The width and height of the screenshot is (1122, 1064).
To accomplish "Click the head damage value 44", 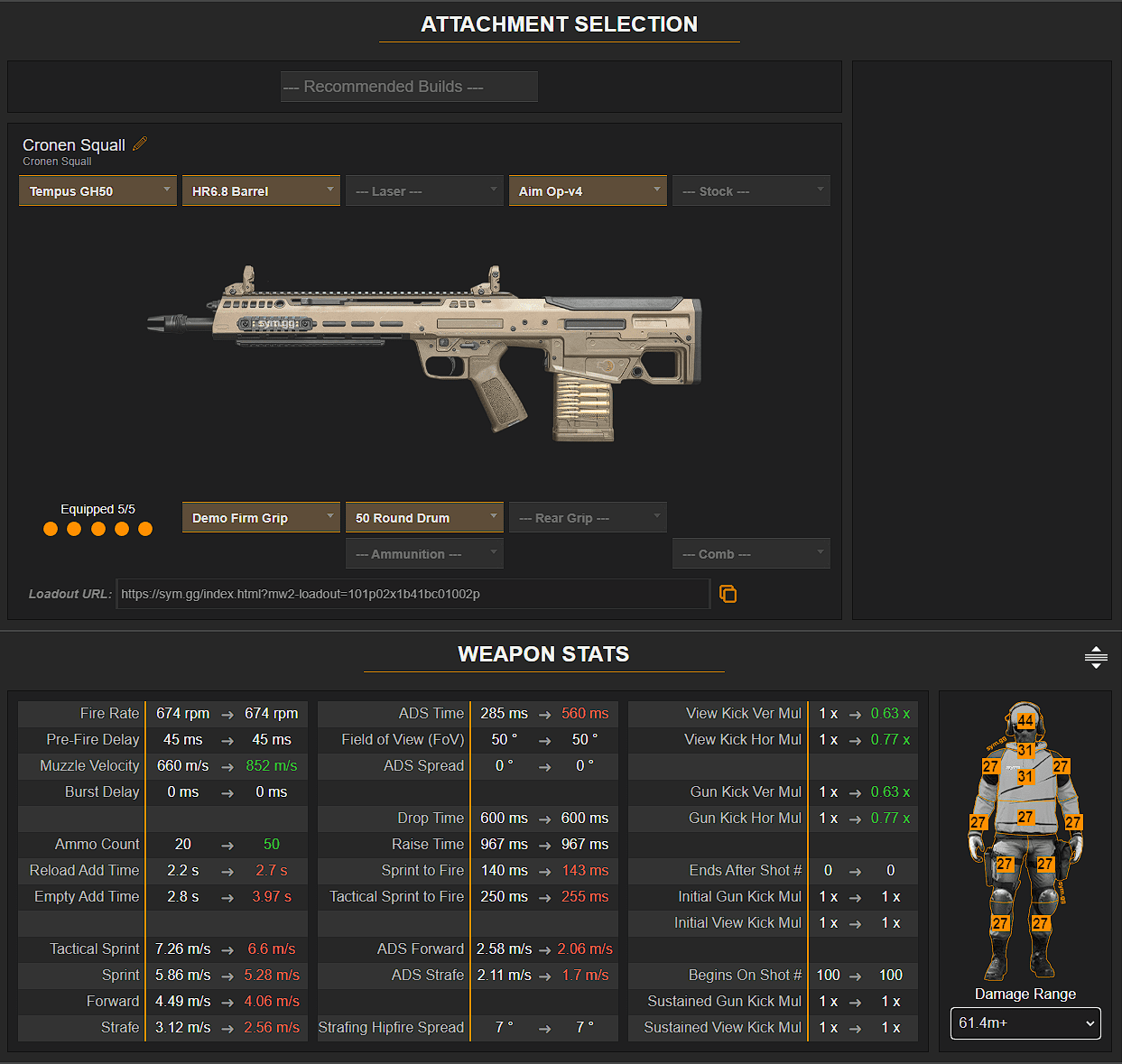I will 1026,720.
